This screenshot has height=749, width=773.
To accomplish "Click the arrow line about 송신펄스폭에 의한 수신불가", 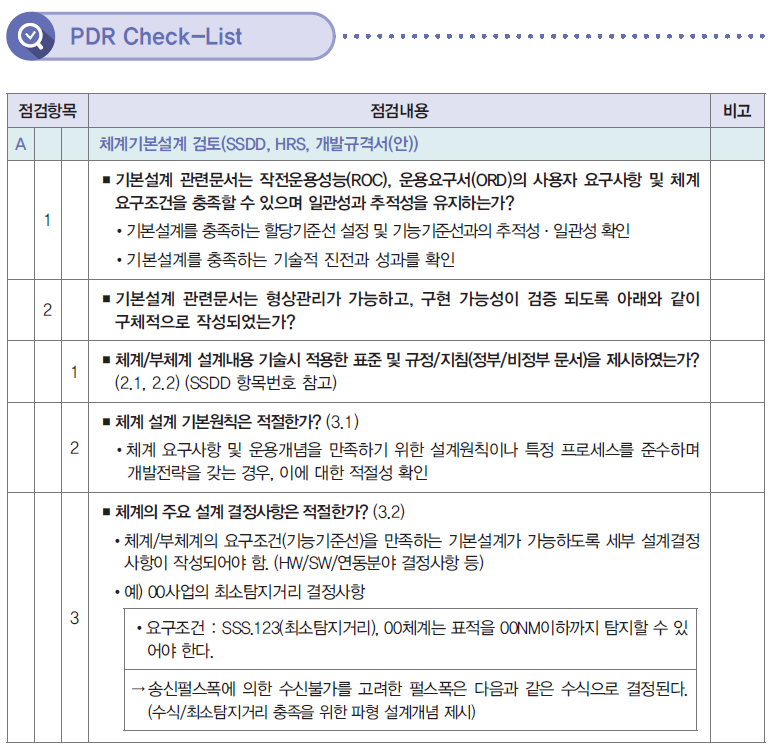I will (x=410, y=689).
